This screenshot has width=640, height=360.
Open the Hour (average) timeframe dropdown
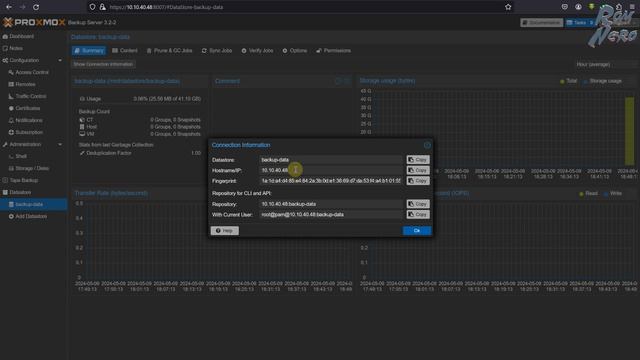(606, 64)
